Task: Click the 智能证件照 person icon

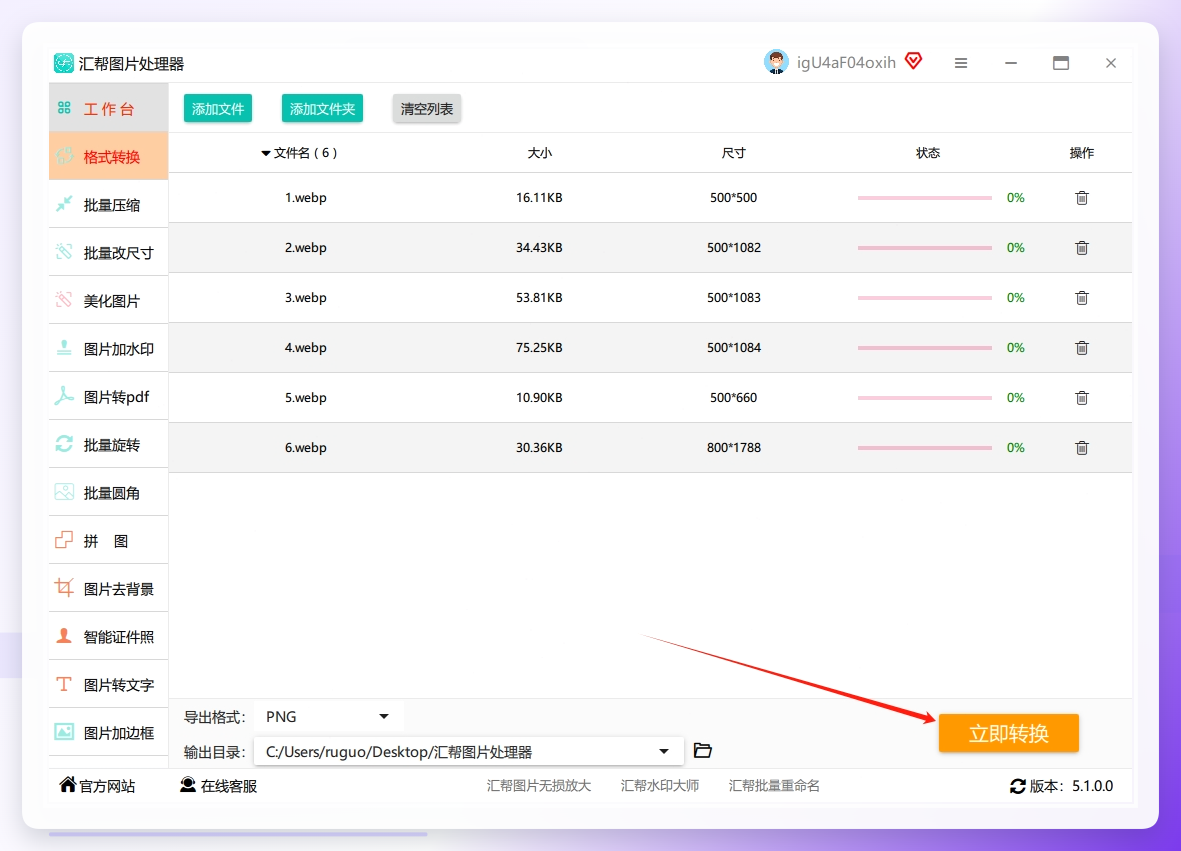Action: 64,636
